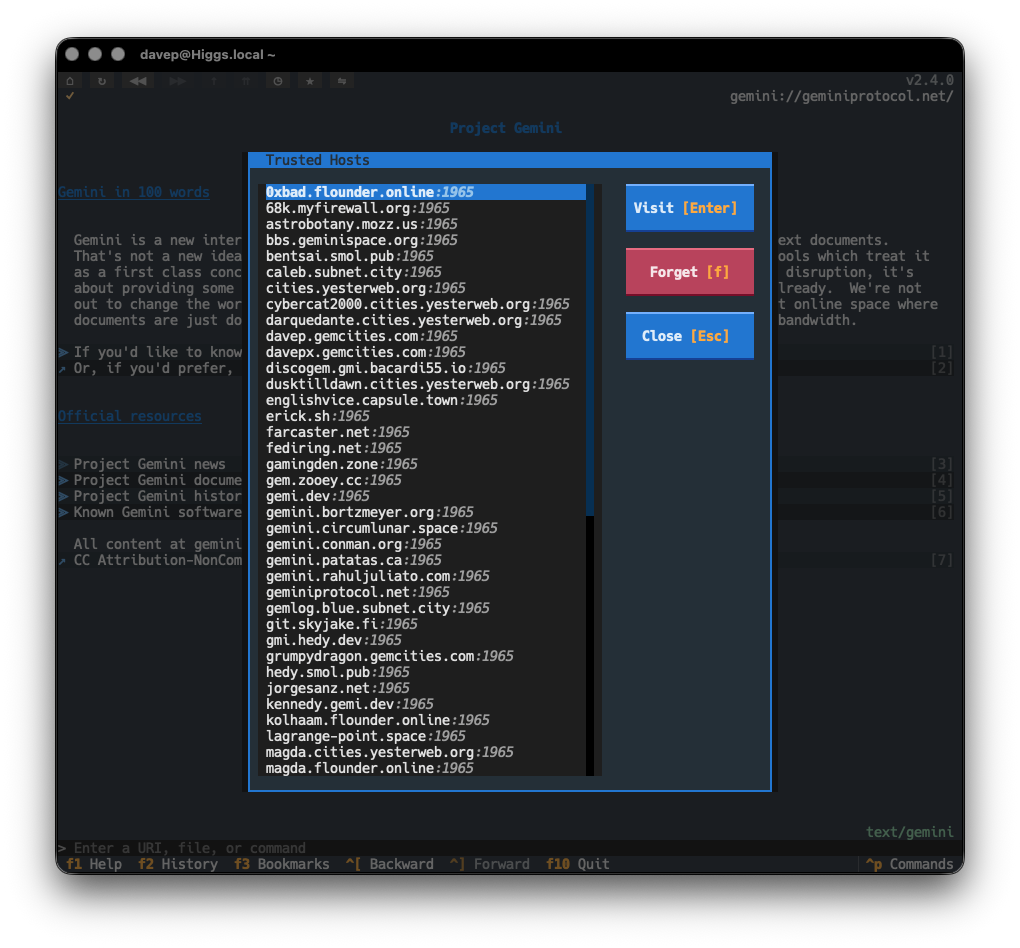Click f2 History in the footer
This screenshot has width=1020, height=948.
click(x=178, y=864)
